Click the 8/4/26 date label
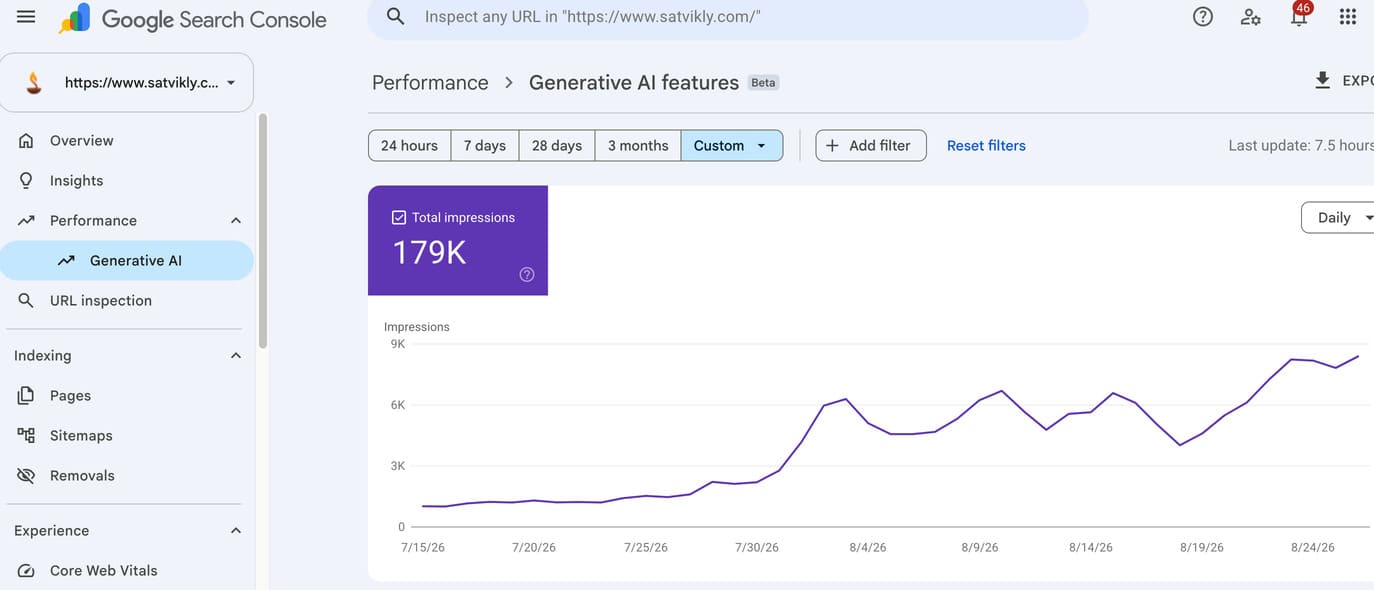The height and width of the screenshot is (590, 1374). point(866,547)
